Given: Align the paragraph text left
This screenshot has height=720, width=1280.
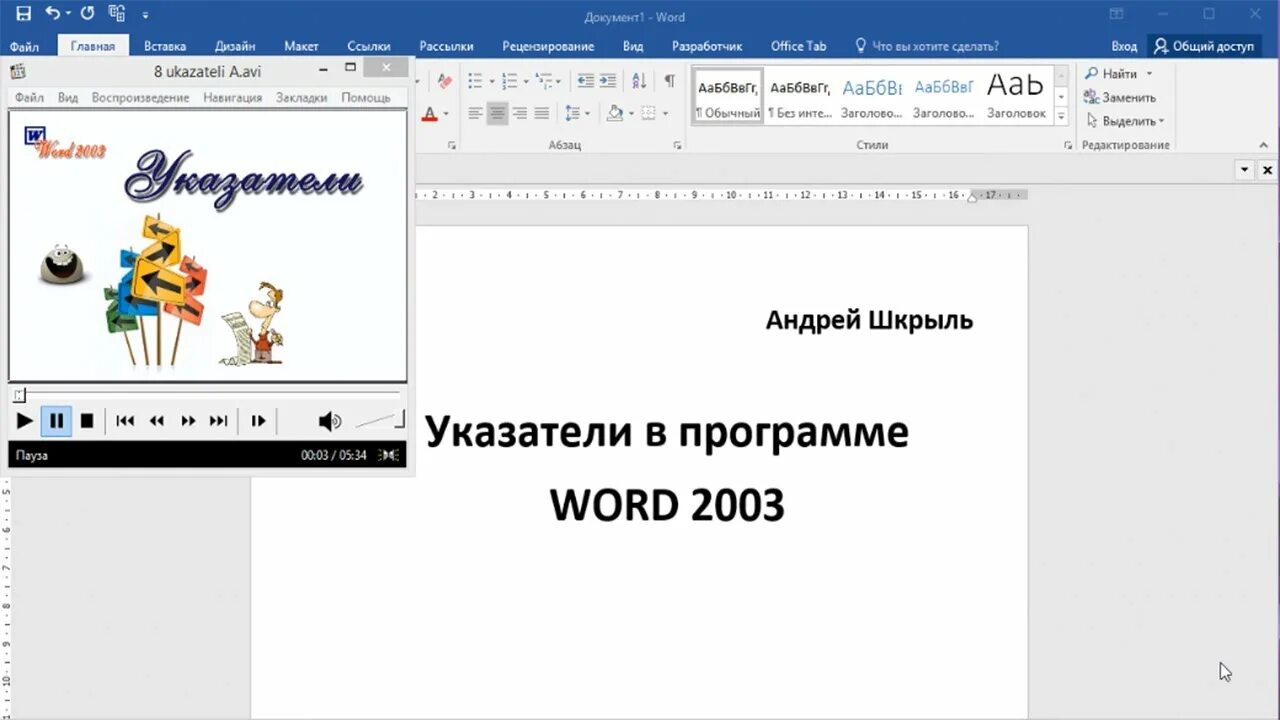Looking at the screenshot, I should [x=475, y=113].
